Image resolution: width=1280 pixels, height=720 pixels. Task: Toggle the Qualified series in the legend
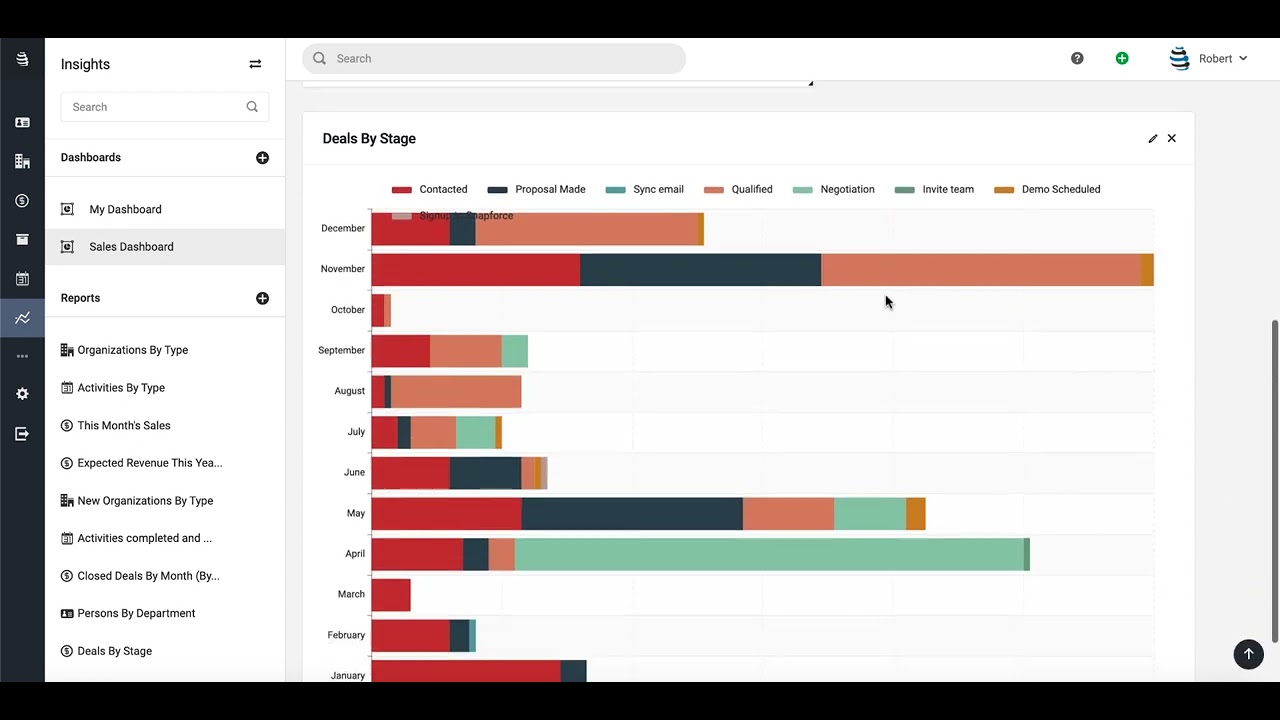pyautogui.click(x=738, y=189)
